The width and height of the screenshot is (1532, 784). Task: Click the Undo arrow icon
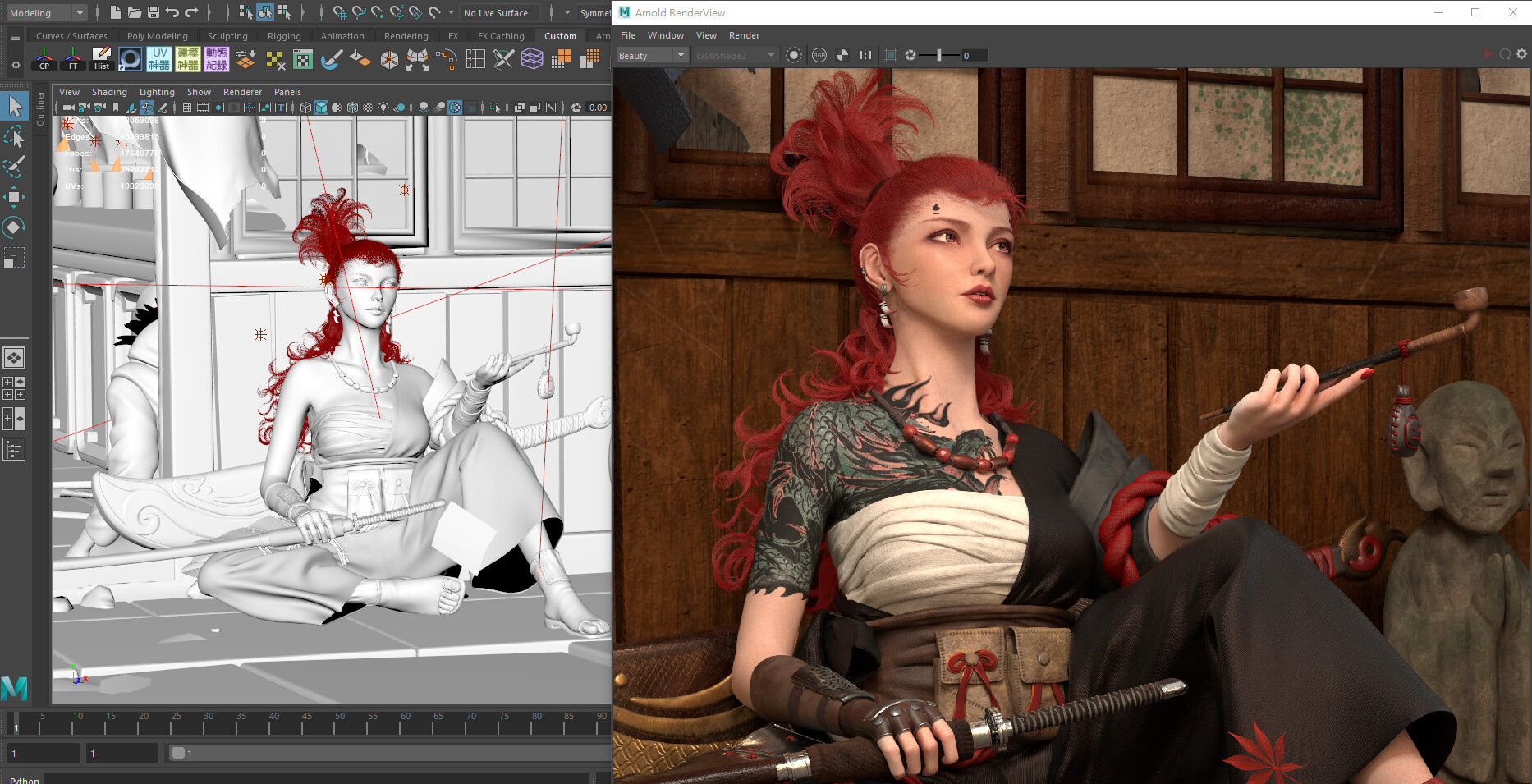(x=172, y=12)
